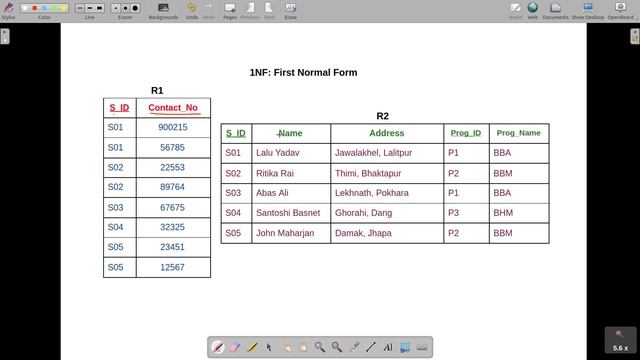Viewport: 640px width, 360px height.
Task: Select the arrow selection tool
Action: [269, 347]
